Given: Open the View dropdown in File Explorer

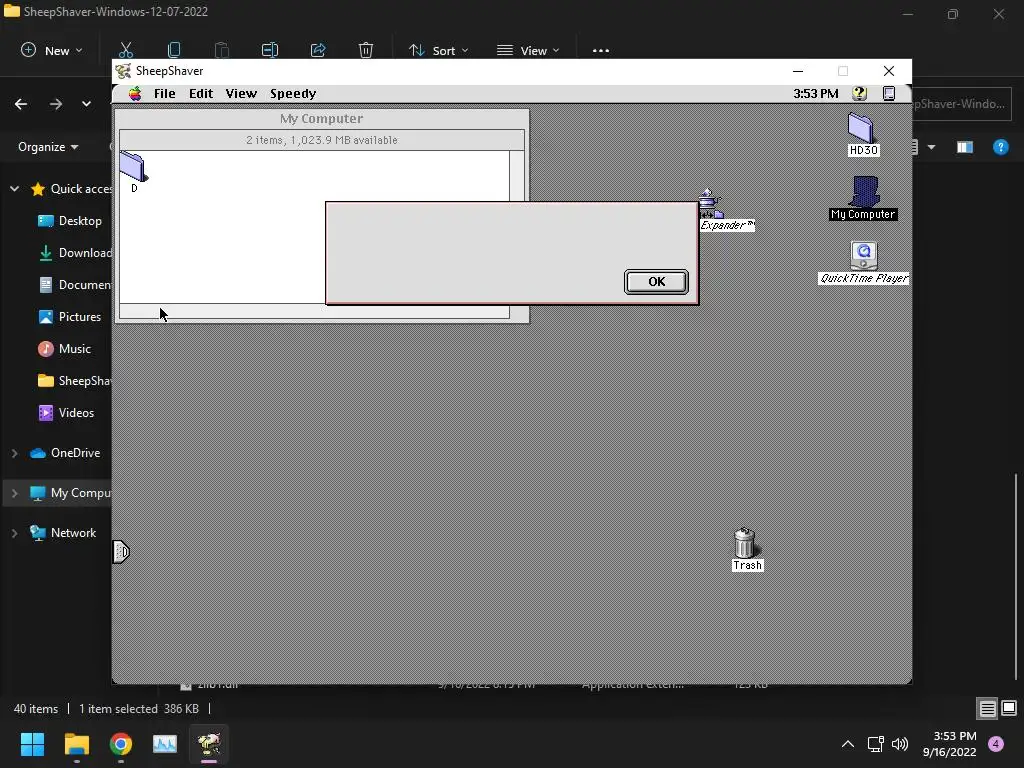Looking at the screenshot, I should coord(528,50).
